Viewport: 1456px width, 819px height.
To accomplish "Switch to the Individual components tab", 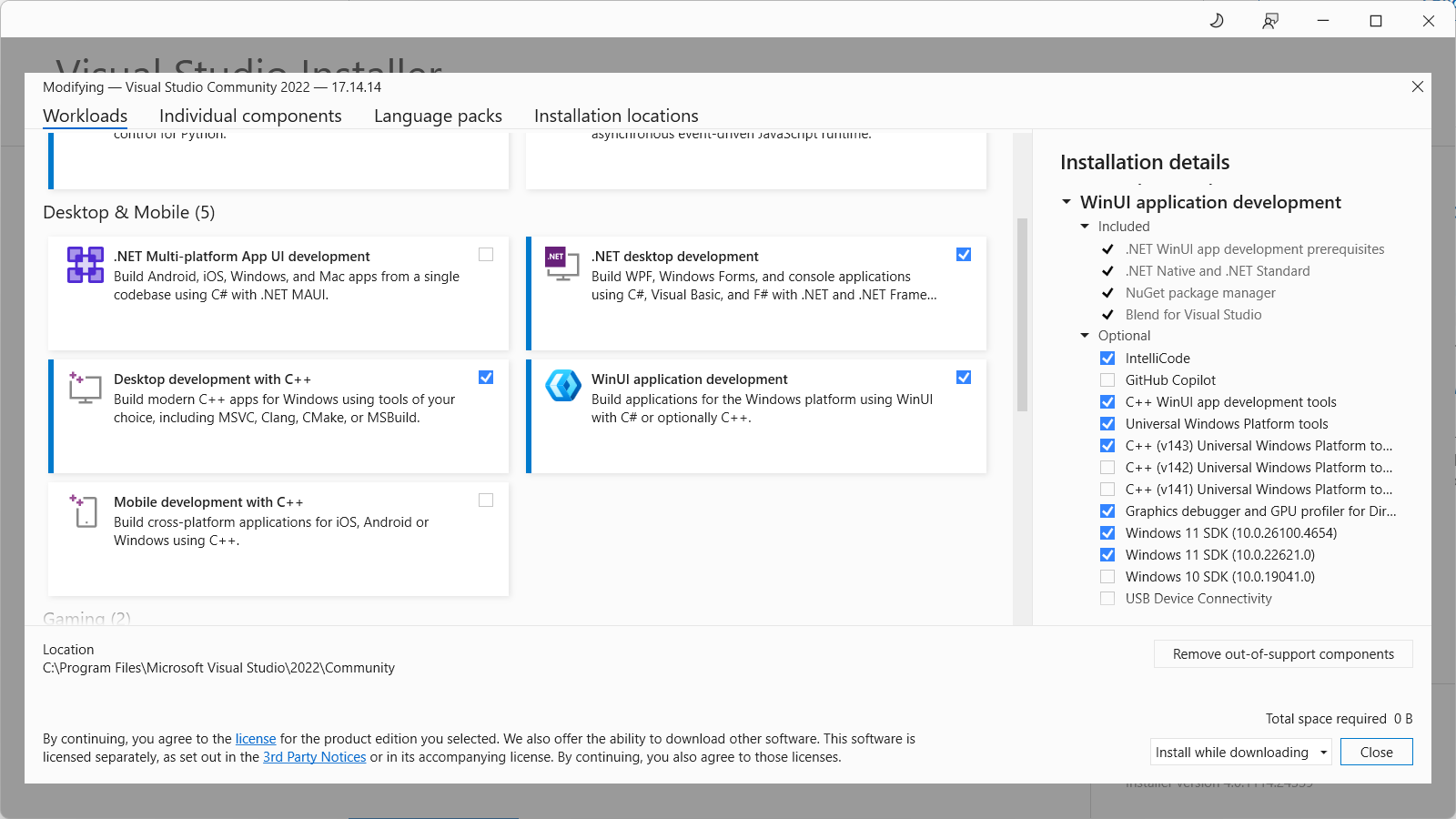I will (250, 116).
